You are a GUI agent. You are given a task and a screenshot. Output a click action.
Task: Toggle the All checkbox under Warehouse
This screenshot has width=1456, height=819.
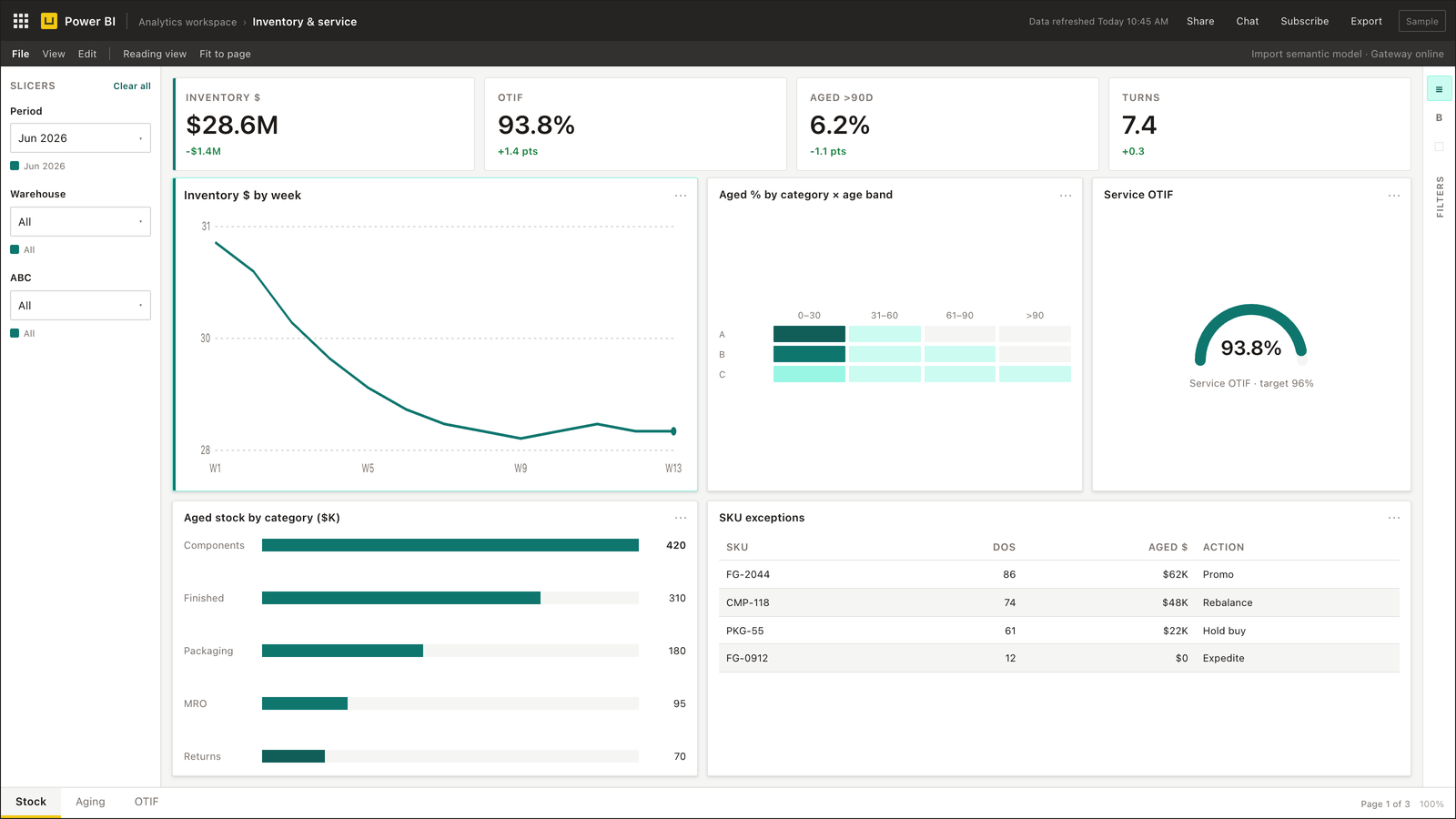click(x=15, y=249)
